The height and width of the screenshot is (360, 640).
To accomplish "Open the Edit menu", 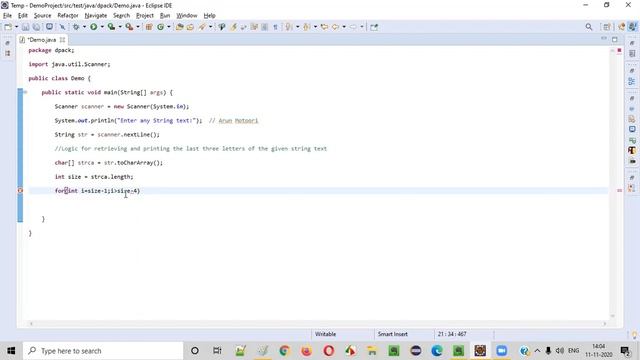I will click(23, 16).
